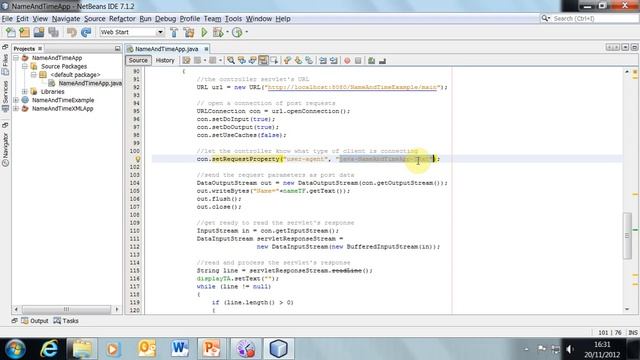Expand the NameAndTimeExample project
Screen dimensions: 640x360
(16, 100)
